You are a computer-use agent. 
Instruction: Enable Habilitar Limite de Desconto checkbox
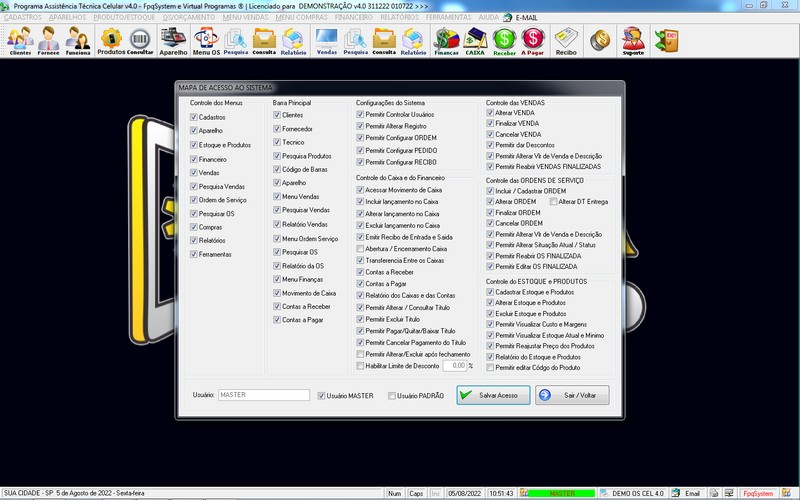click(x=361, y=366)
